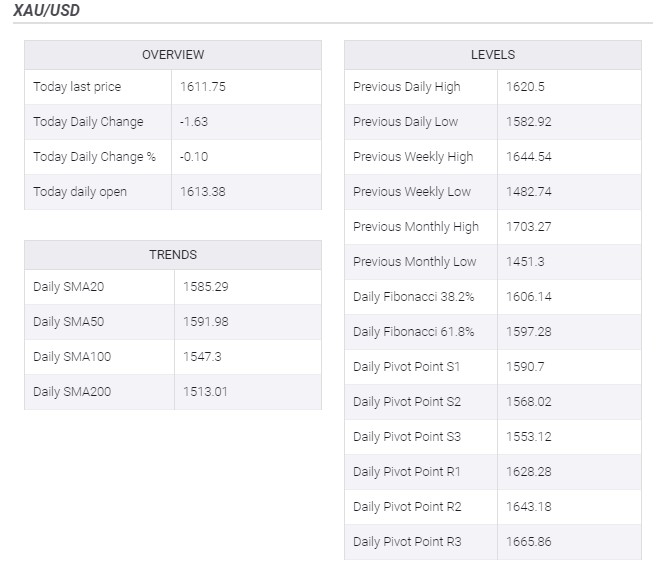Click the Daily SMA50 value 1591.98
Image resolution: width=659 pixels, height=570 pixels.
click(x=206, y=322)
